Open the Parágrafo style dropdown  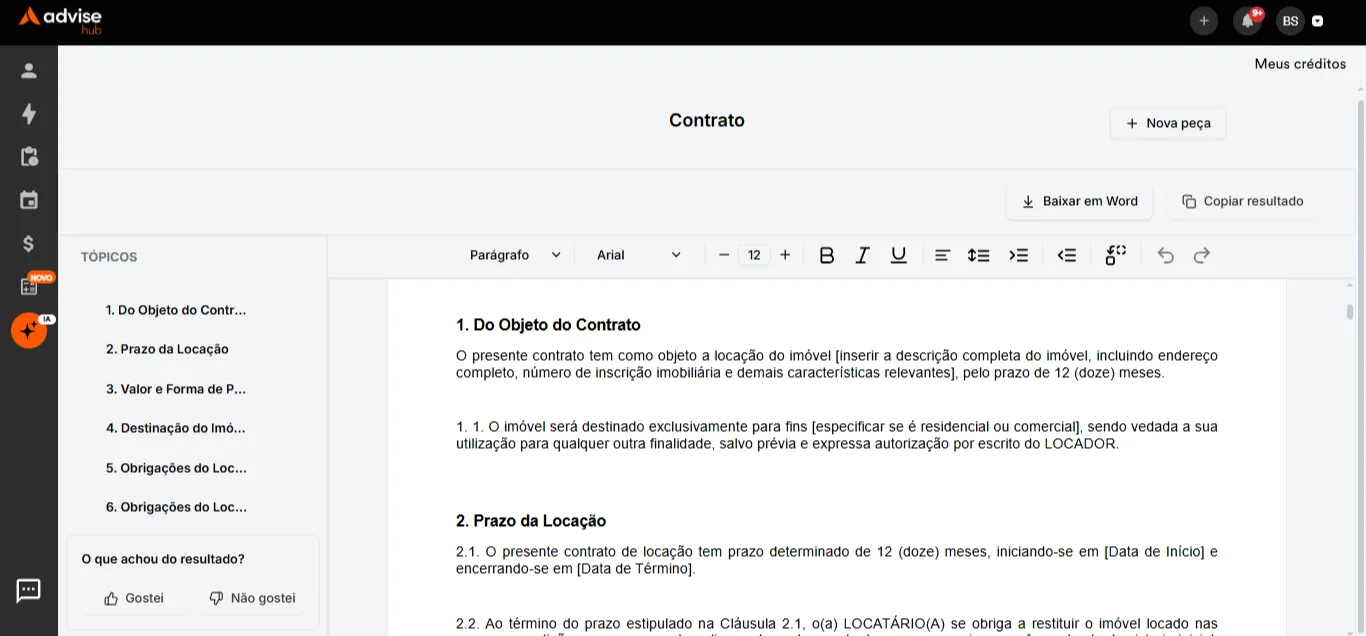pyautogui.click(x=515, y=255)
